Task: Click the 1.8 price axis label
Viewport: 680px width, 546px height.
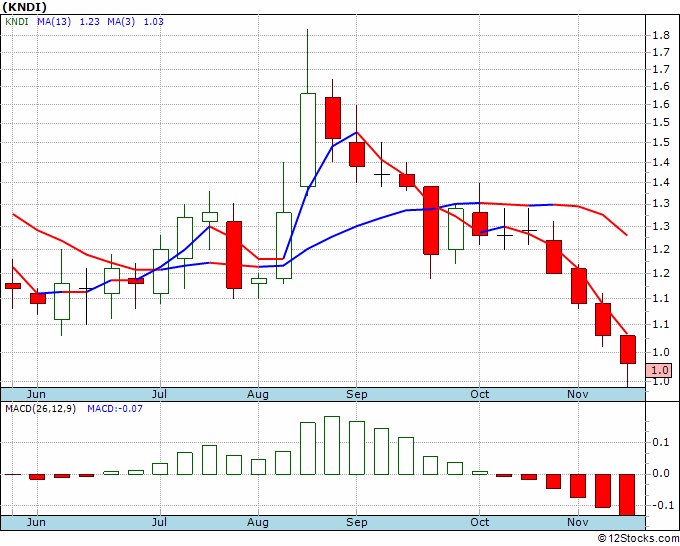Action: point(661,36)
